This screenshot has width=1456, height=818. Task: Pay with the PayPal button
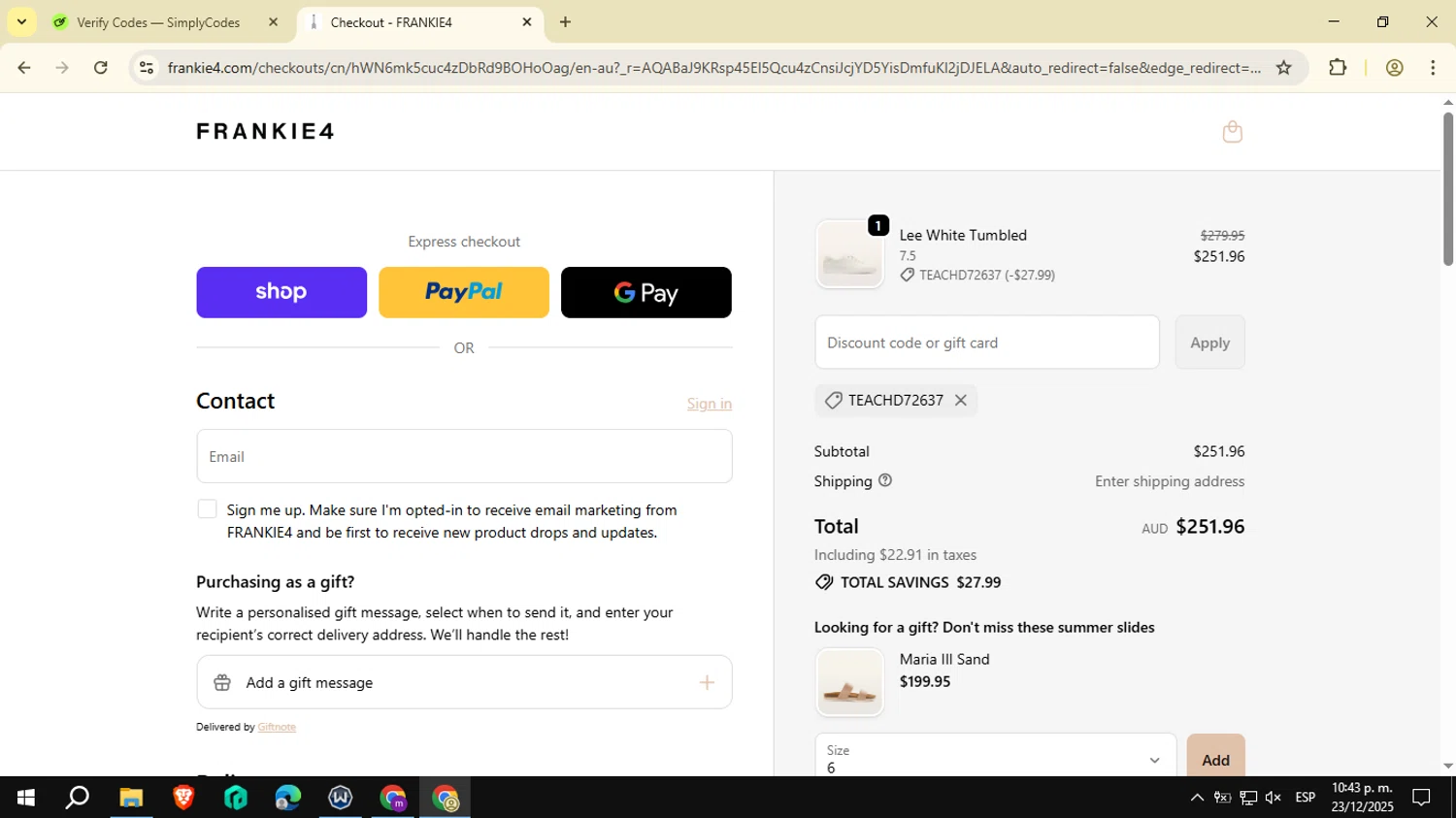(x=464, y=292)
